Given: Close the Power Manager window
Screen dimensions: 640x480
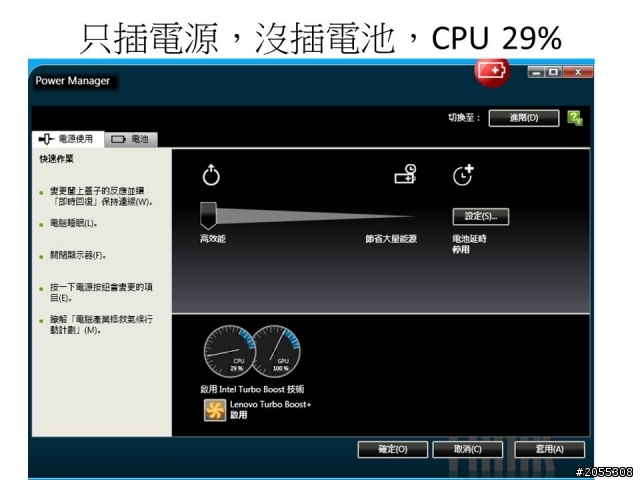Looking at the screenshot, I should pyautogui.click(x=578, y=72).
